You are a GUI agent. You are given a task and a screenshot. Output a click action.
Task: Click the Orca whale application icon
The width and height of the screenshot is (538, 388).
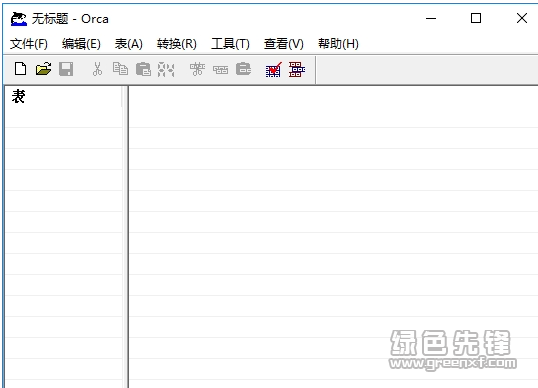coord(19,19)
